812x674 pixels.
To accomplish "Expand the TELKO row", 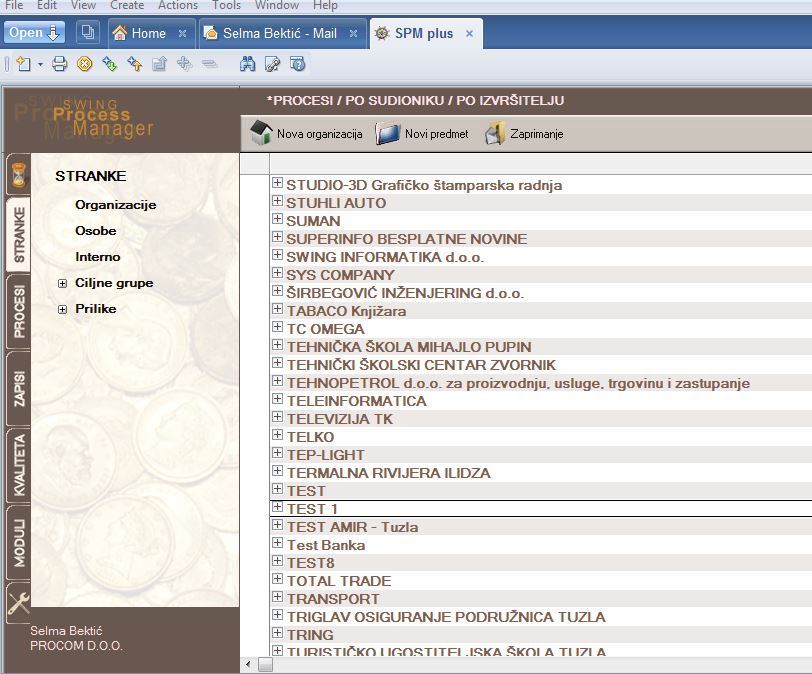I will pyautogui.click(x=278, y=434).
